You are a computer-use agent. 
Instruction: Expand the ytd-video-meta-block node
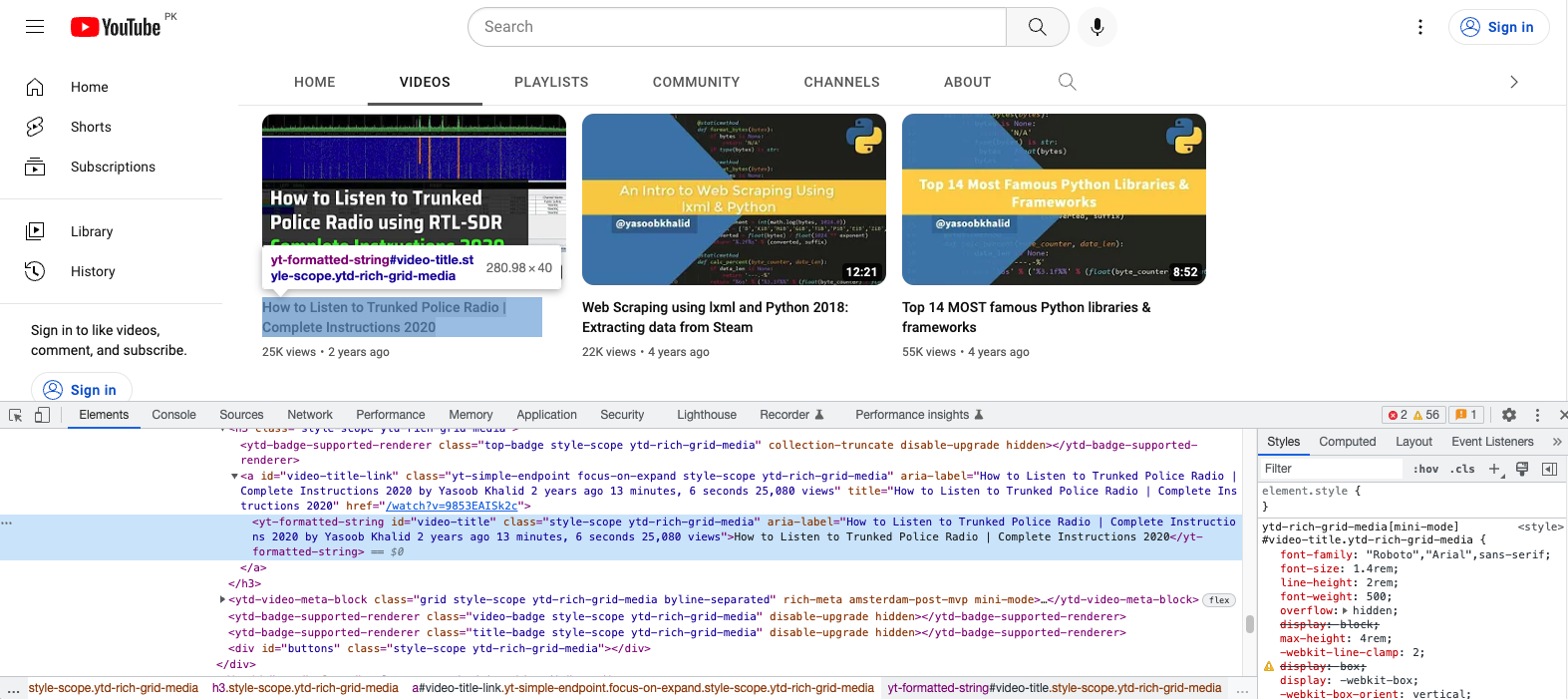tap(222, 600)
